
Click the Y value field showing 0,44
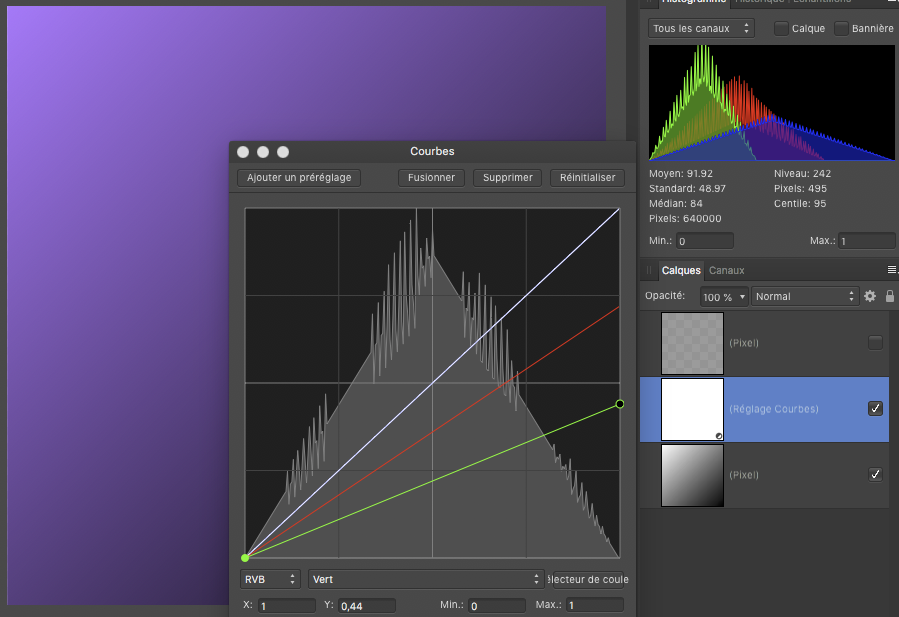pos(367,606)
